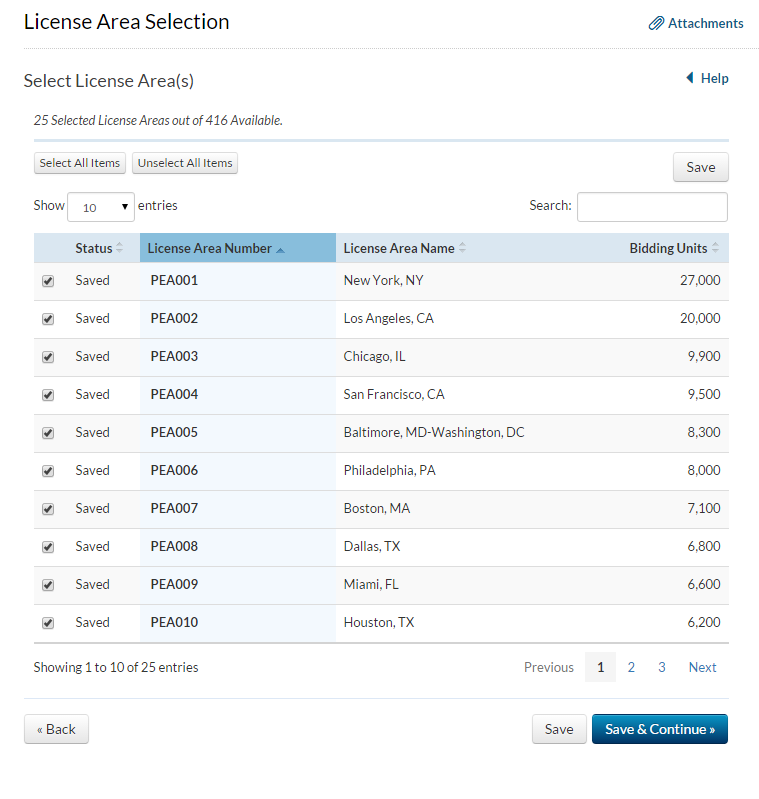759x799 pixels.
Task: Open the Show entries dropdown
Action: coord(100,207)
